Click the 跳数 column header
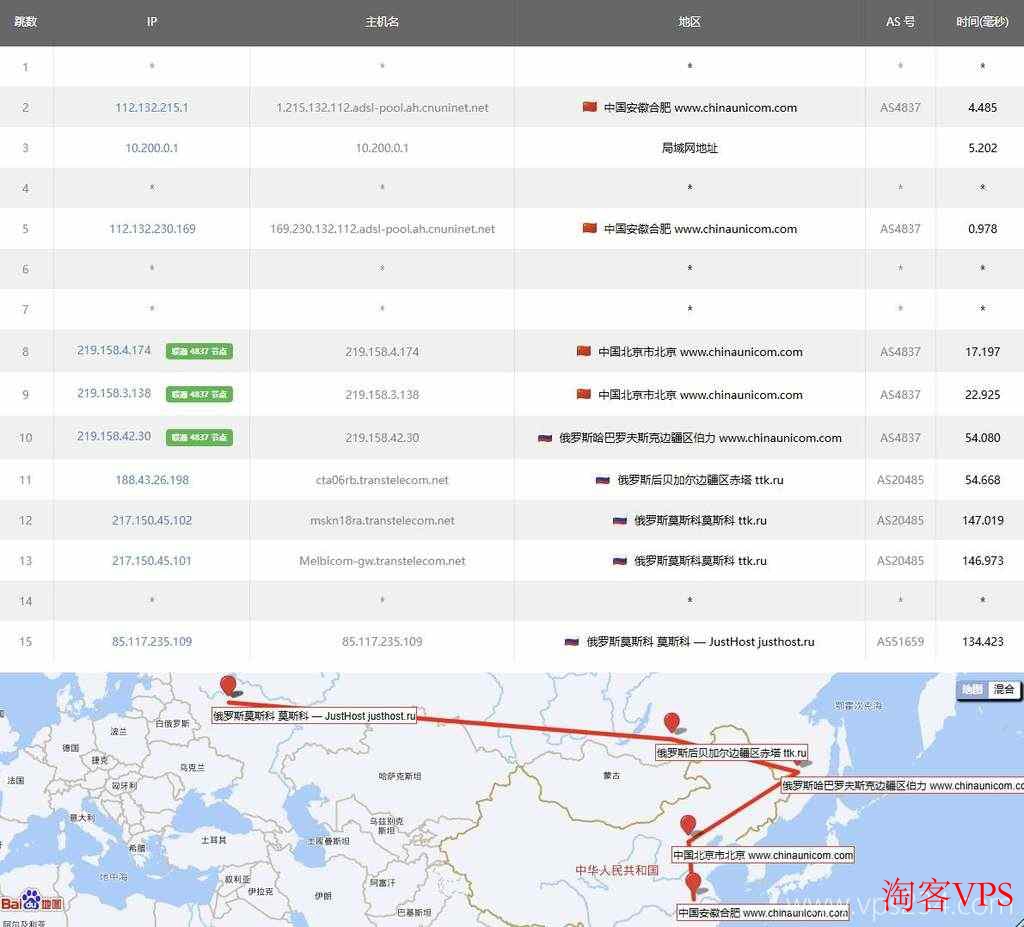Screen dimensions: 1024x927 (x=25, y=22)
